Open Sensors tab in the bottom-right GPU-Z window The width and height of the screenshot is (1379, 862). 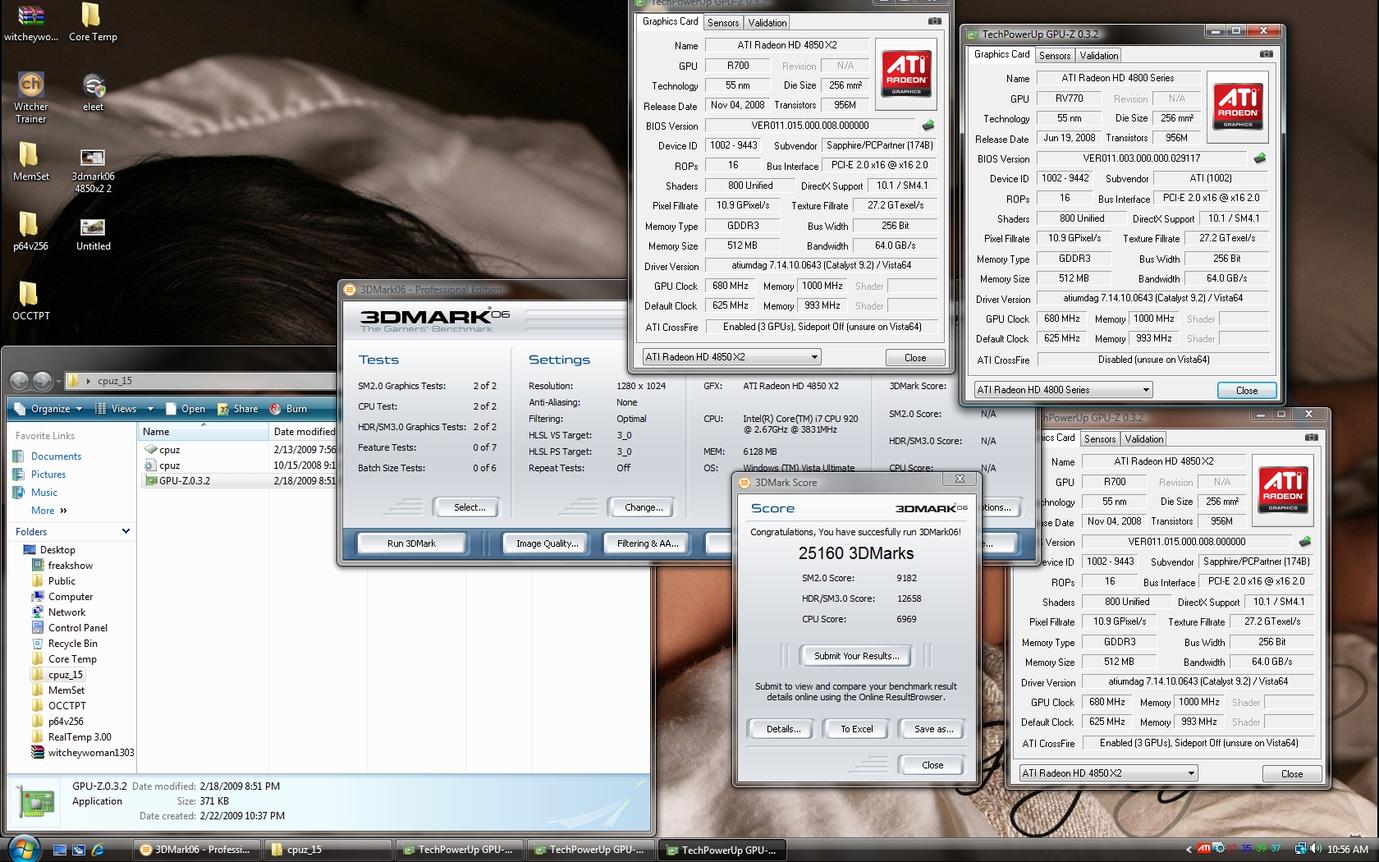[x=1100, y=438]
